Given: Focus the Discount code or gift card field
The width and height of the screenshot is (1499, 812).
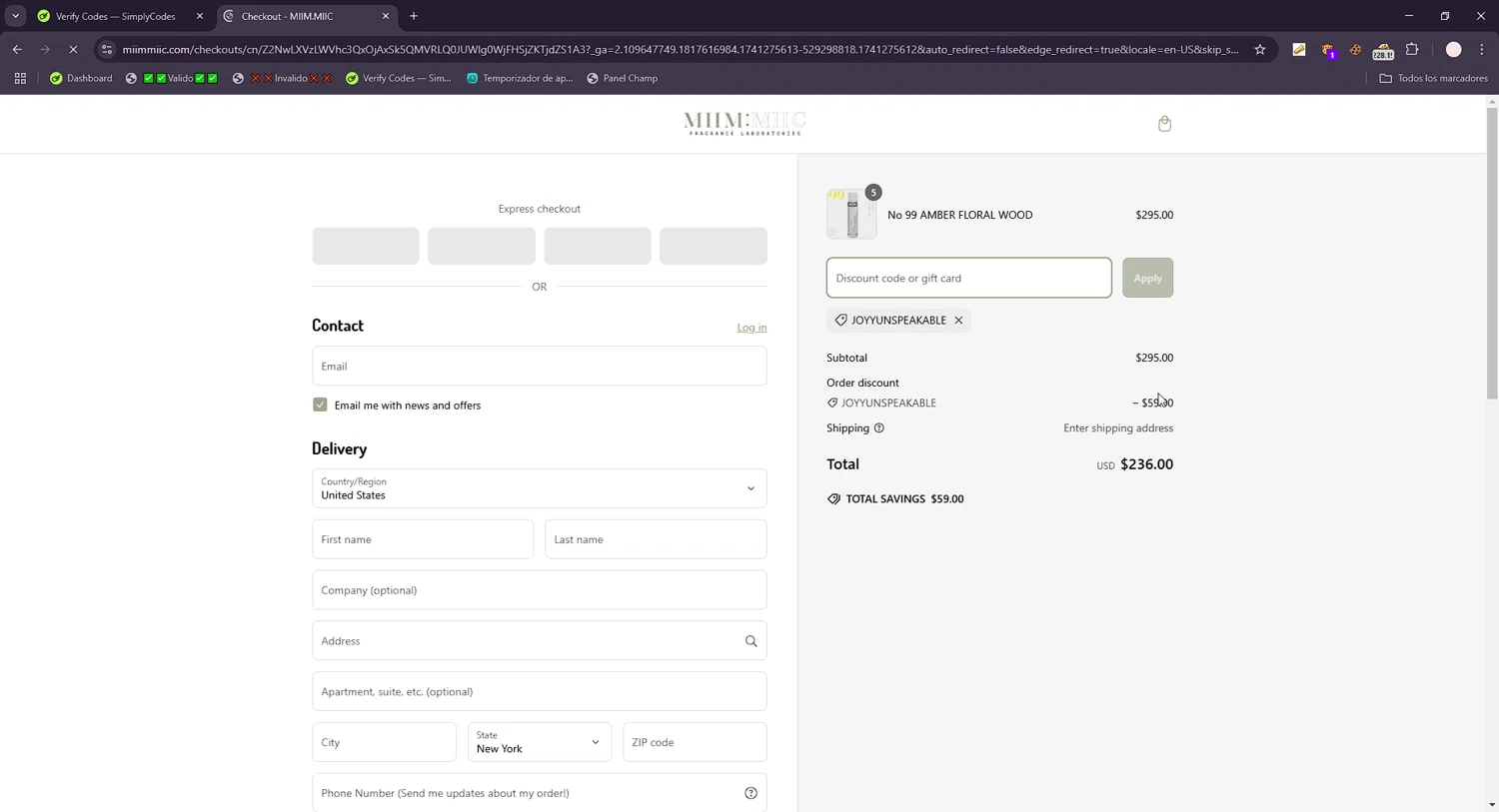Looking at the screenshot, I should [968, 278].
